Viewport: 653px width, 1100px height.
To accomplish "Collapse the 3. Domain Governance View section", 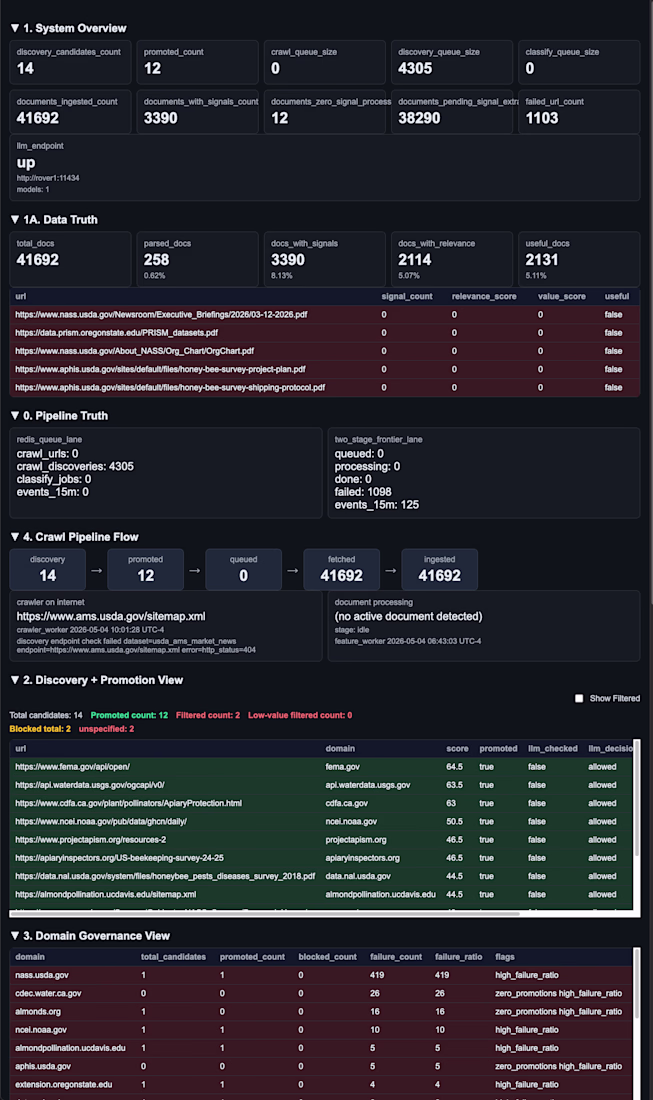I will [90, 936].
